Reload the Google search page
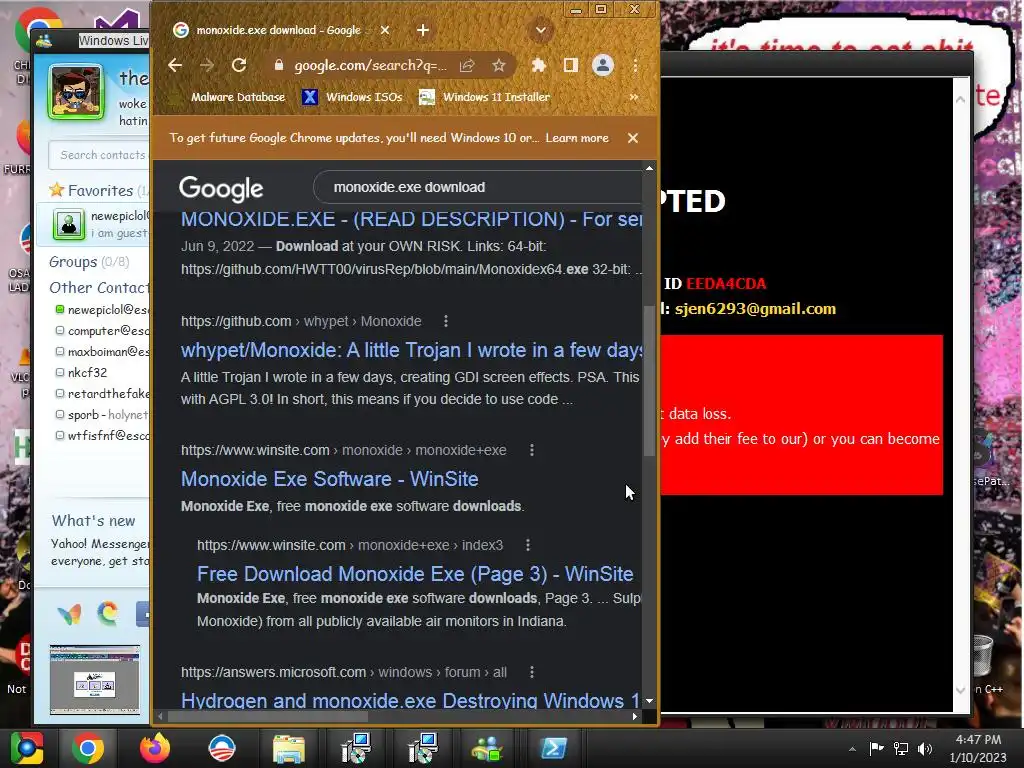Image resolution: width=1024 pixels, height=768 pixels. coord(239,65)
